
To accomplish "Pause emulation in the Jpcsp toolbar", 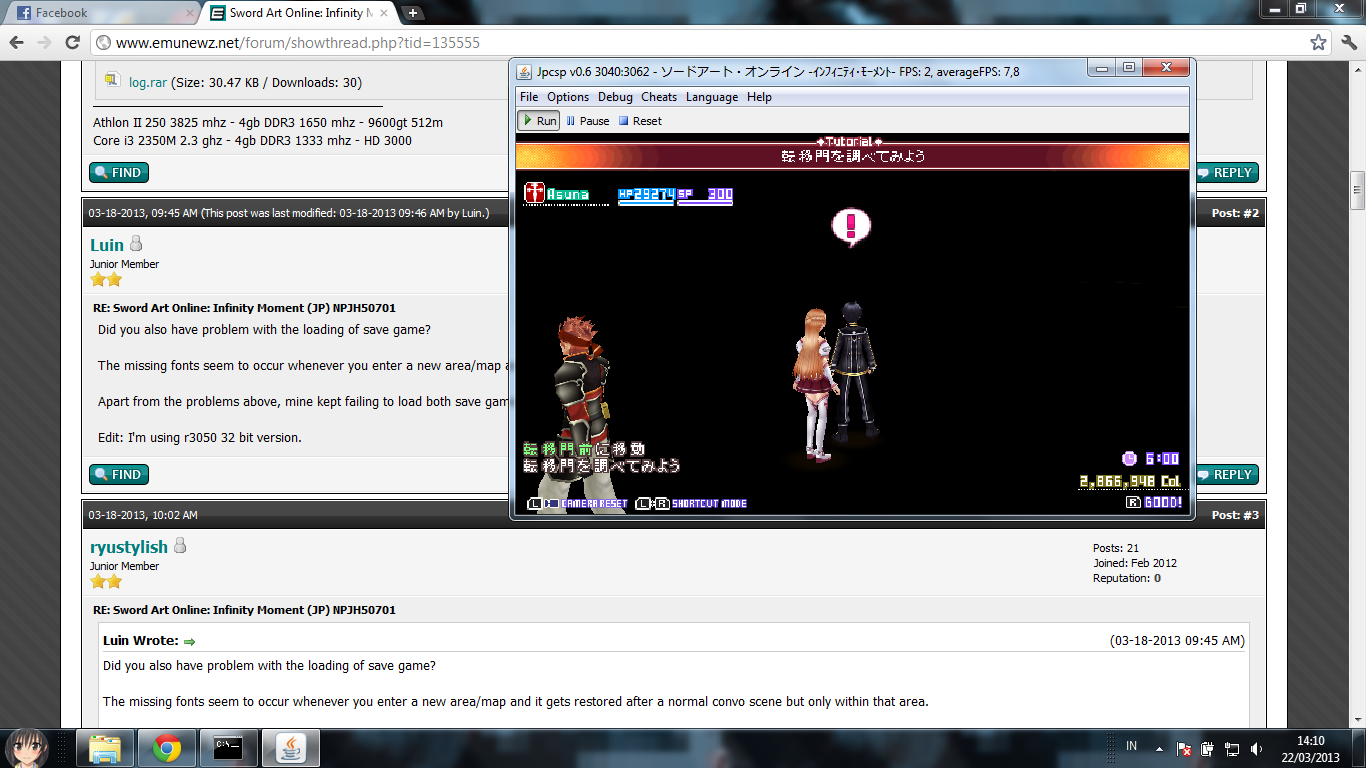I will (x=588, y=121).
